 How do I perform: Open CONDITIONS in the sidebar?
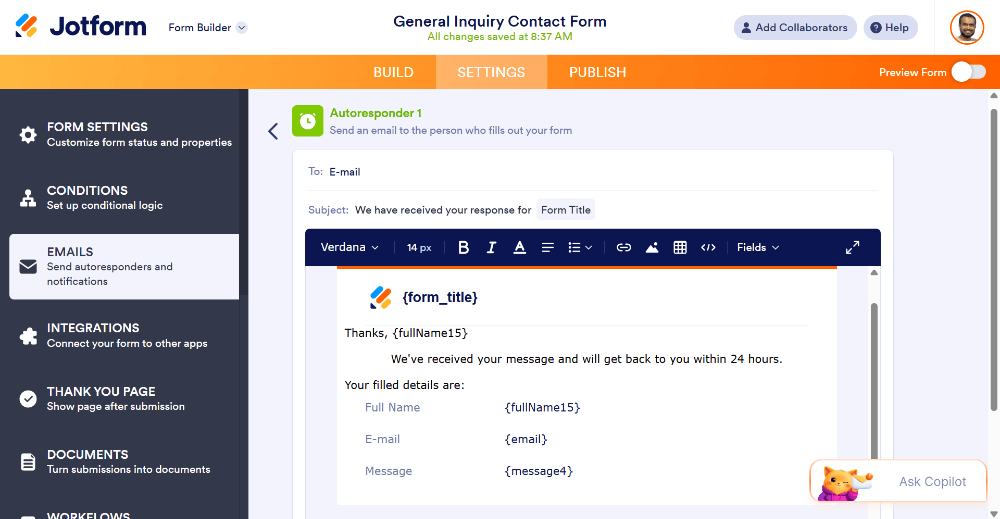(124, 198)
